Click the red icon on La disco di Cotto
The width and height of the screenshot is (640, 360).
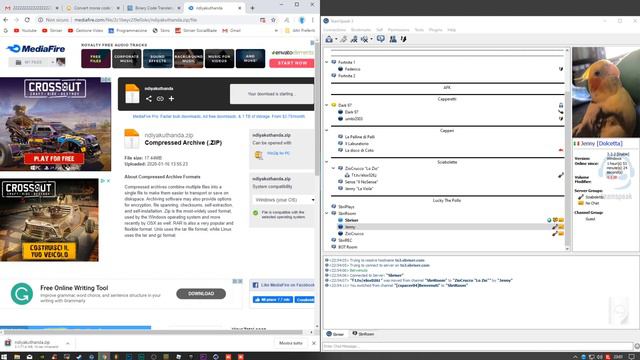pyautogui.click(x=561, y=150)
